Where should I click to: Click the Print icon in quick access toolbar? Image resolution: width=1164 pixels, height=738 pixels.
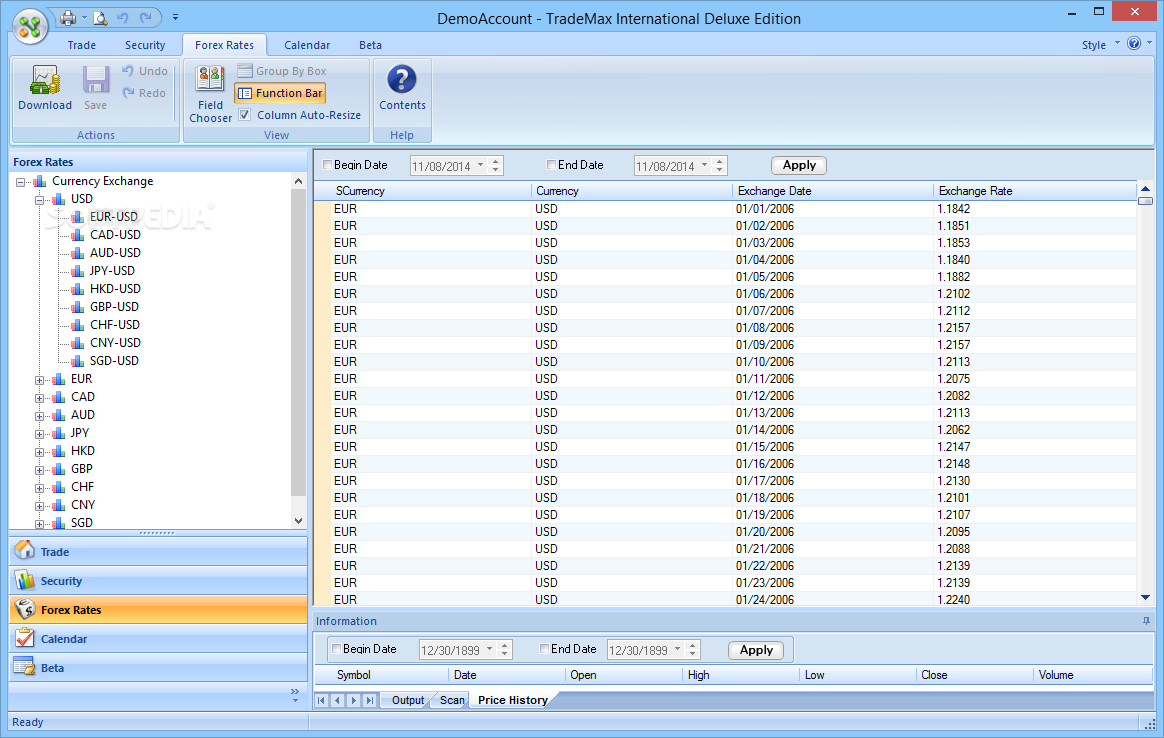point(68,17)
